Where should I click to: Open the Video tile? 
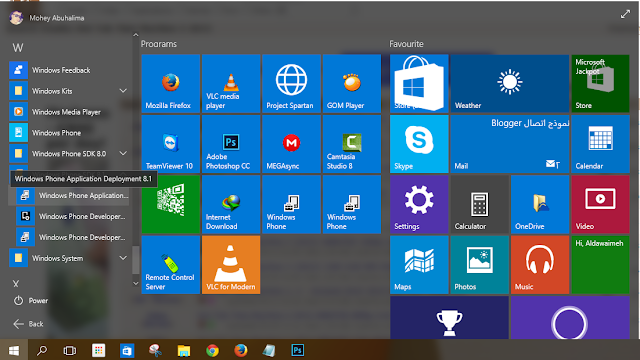point(600,204)
